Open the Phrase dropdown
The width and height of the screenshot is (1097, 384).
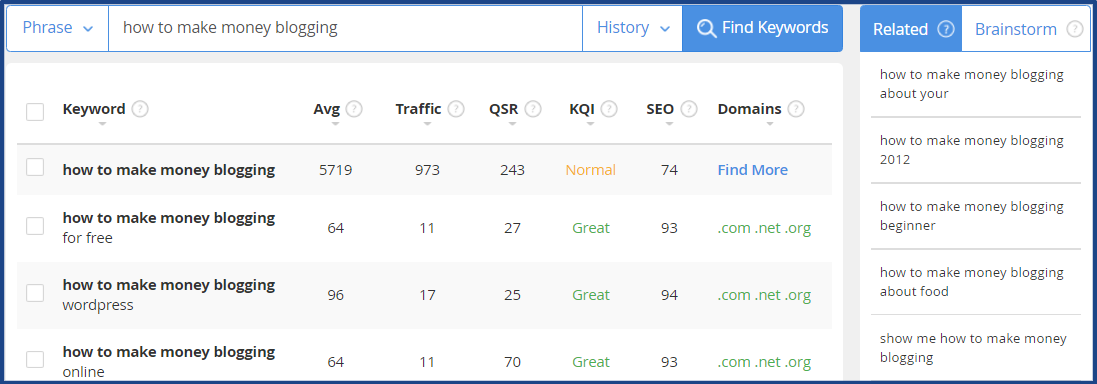pos(57,28)
